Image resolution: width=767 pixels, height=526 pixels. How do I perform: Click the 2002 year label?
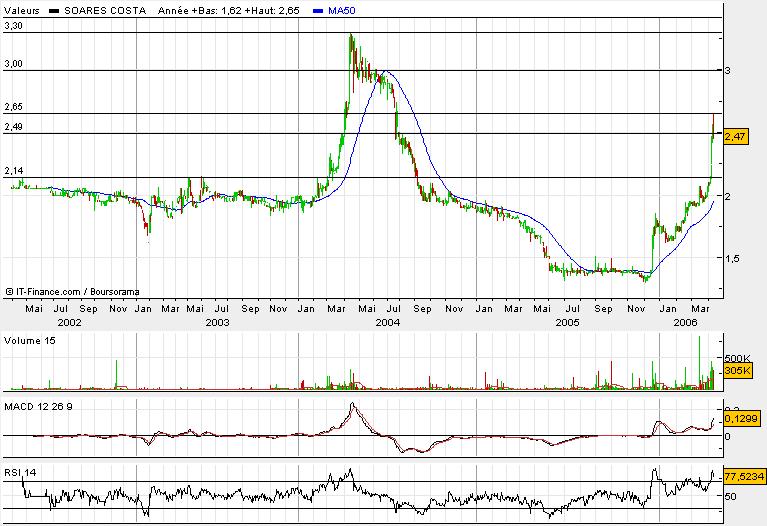point(69,322)
